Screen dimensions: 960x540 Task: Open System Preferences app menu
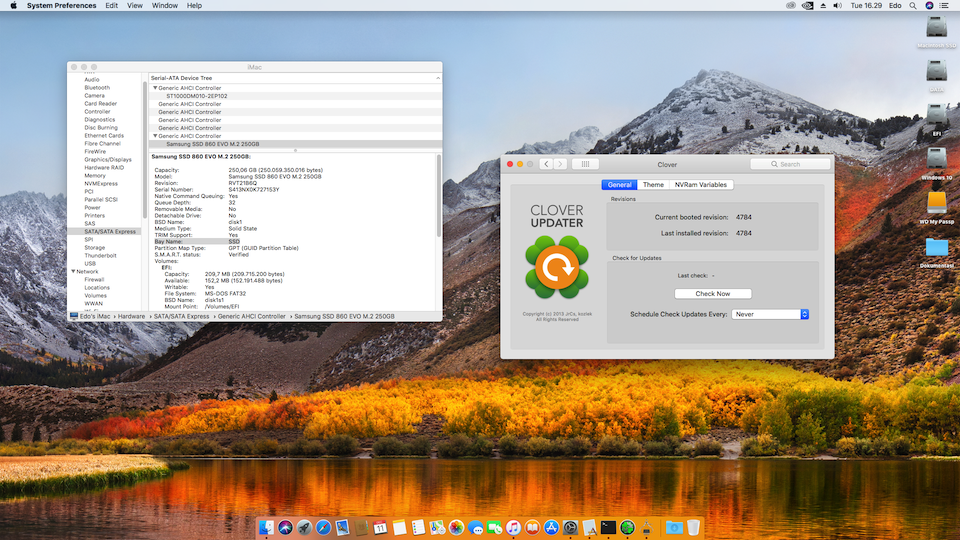[x=61, y=6]
